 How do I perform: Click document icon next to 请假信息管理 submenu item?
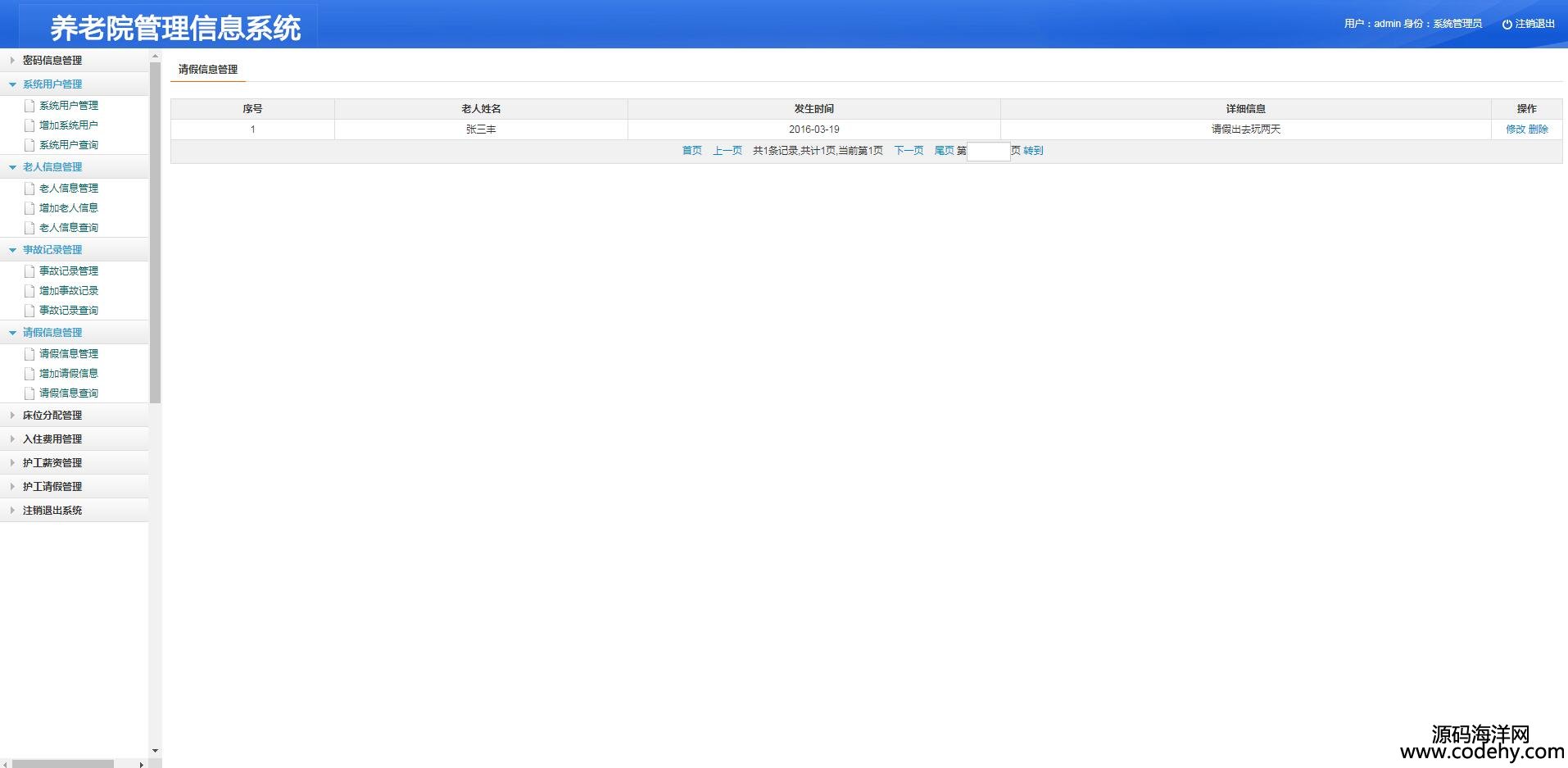click(x=29, y=354)
